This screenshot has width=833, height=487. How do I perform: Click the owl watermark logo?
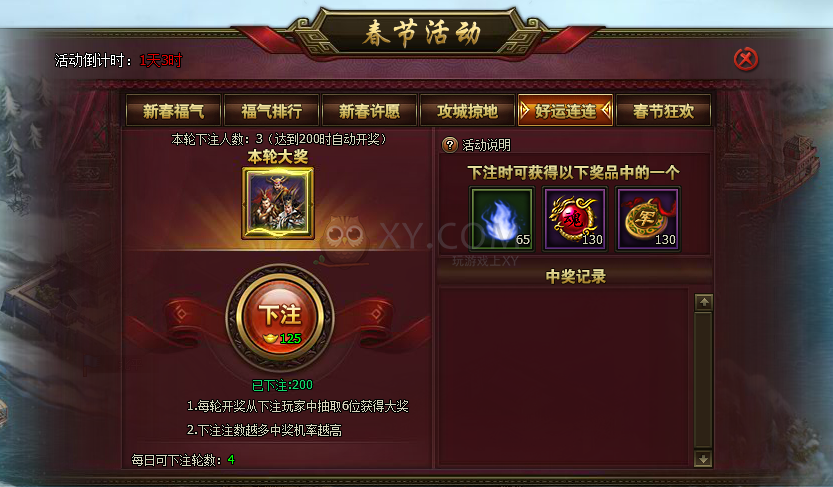coord(344,238)
